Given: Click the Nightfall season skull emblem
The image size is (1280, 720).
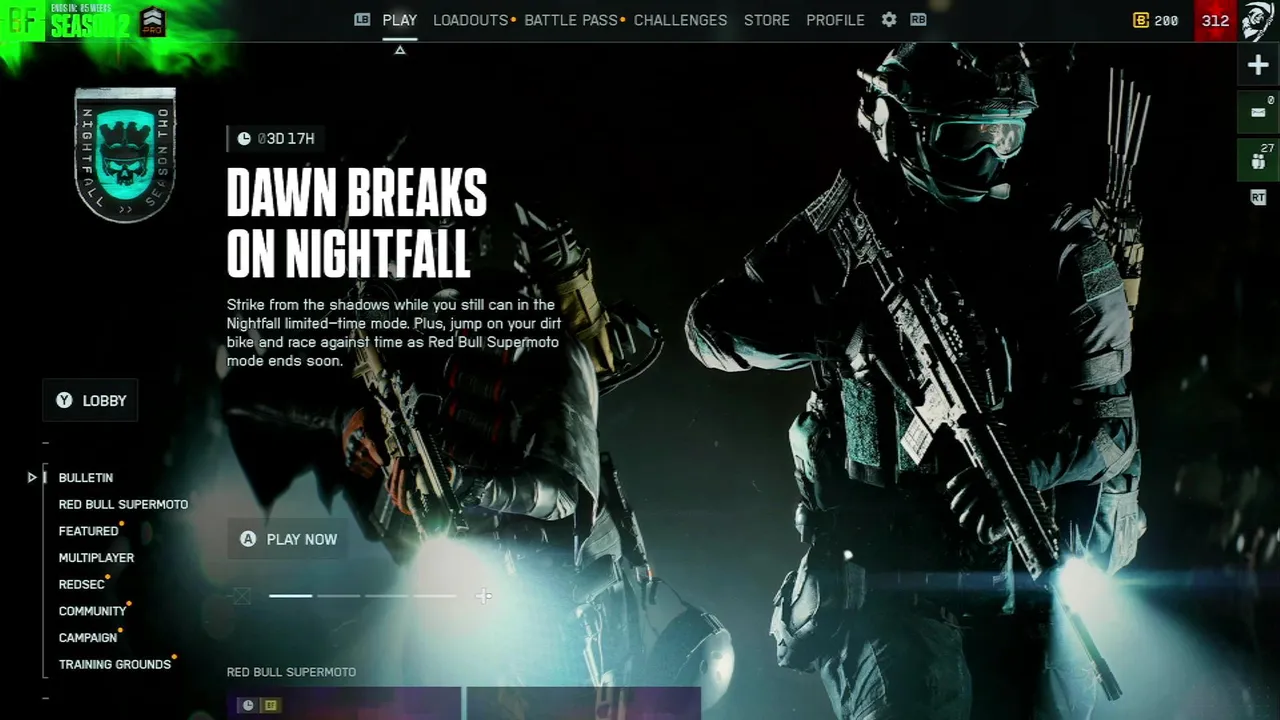Looking at the screenshot, I should 125,154.
